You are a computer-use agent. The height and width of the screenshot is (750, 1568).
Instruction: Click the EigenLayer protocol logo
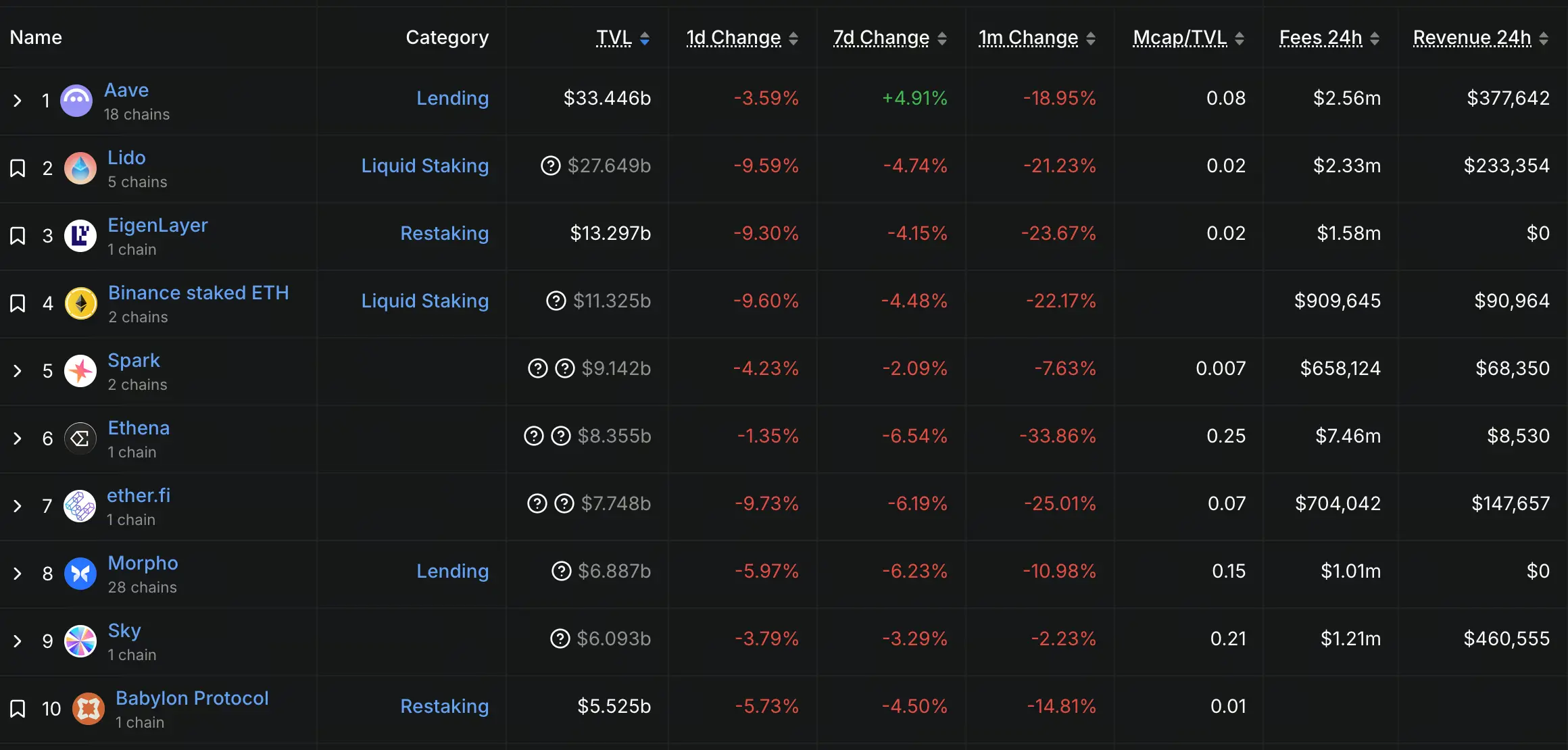pos(80,236)
